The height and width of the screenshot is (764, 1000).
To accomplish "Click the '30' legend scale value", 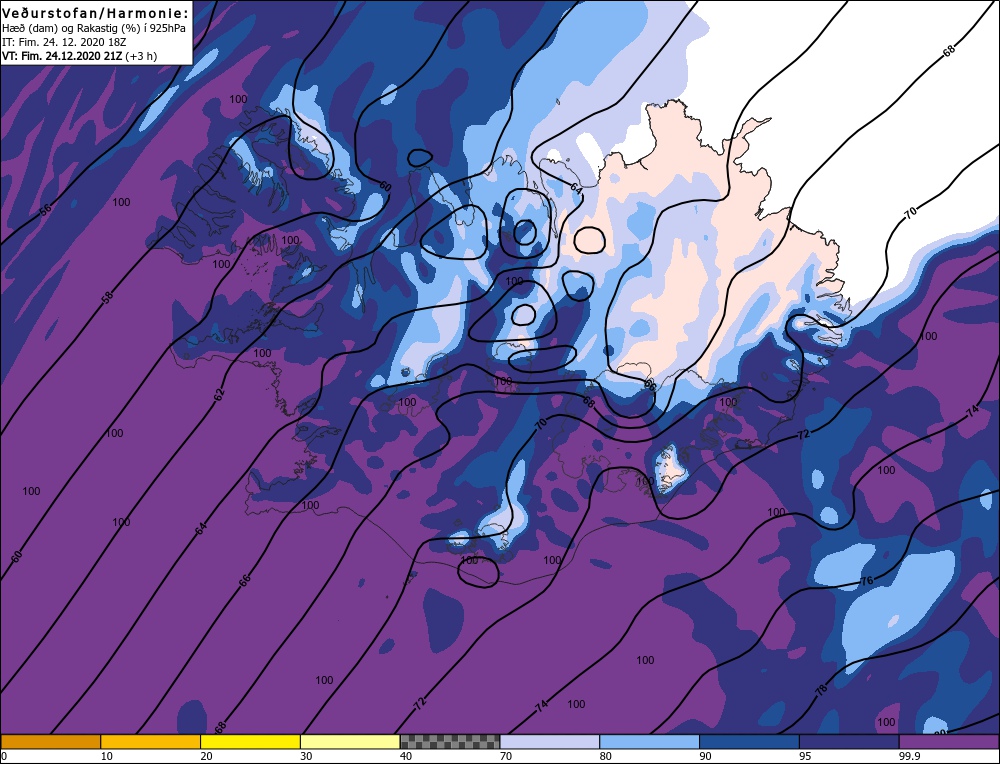I will coord(306,756).
